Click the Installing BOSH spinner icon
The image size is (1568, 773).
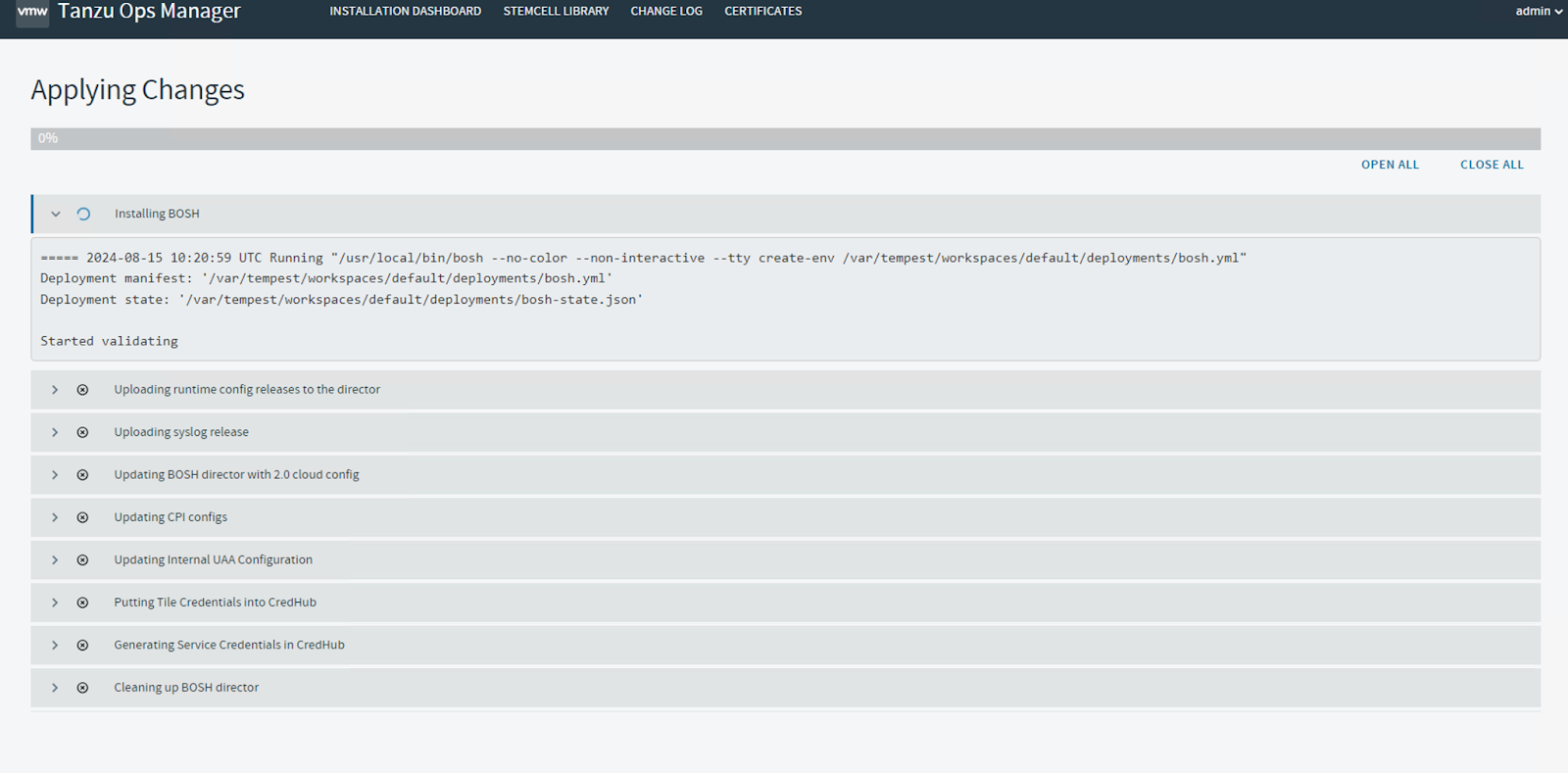coord(83,214)
